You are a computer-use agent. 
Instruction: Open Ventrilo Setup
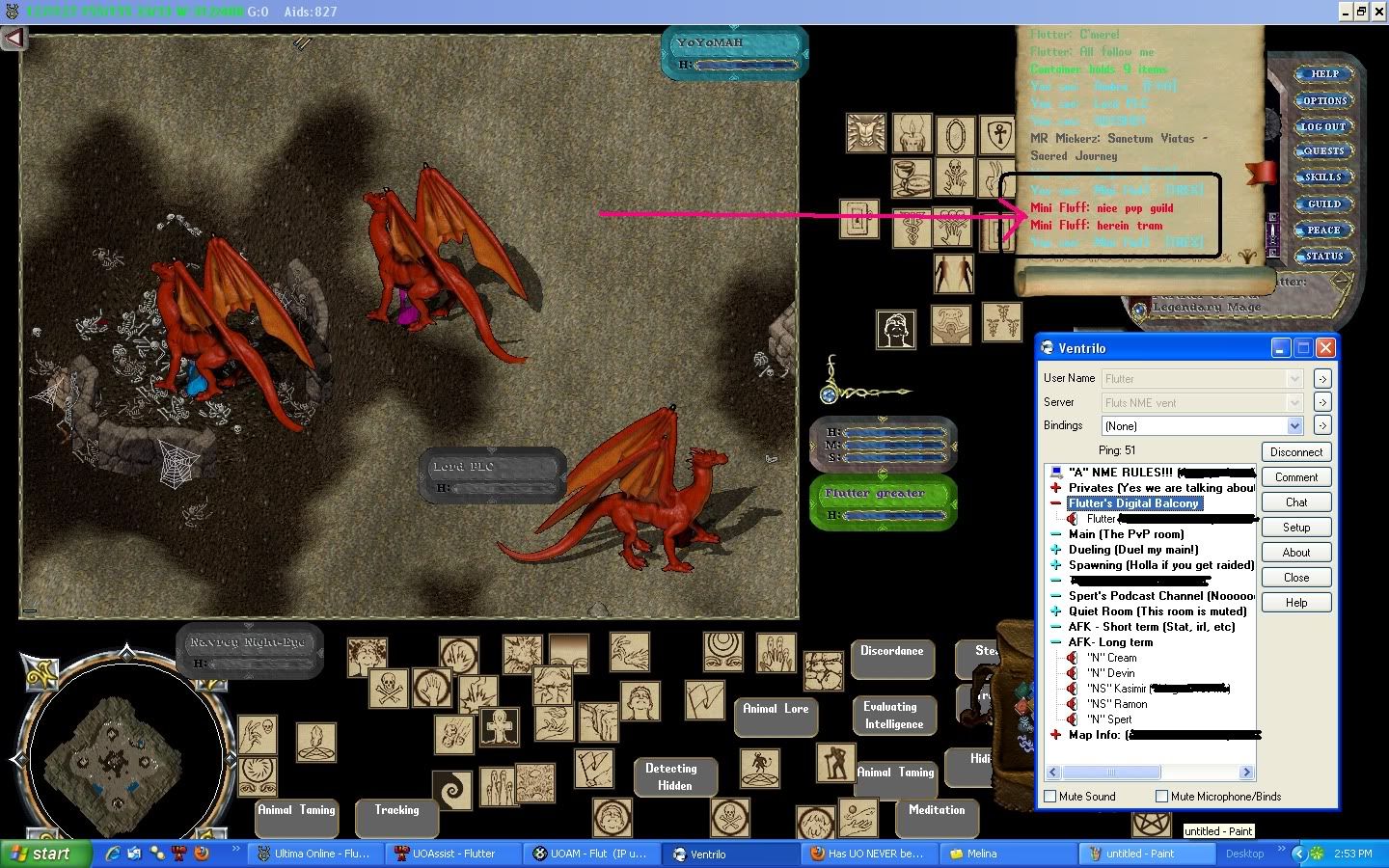coord(1296,528)
